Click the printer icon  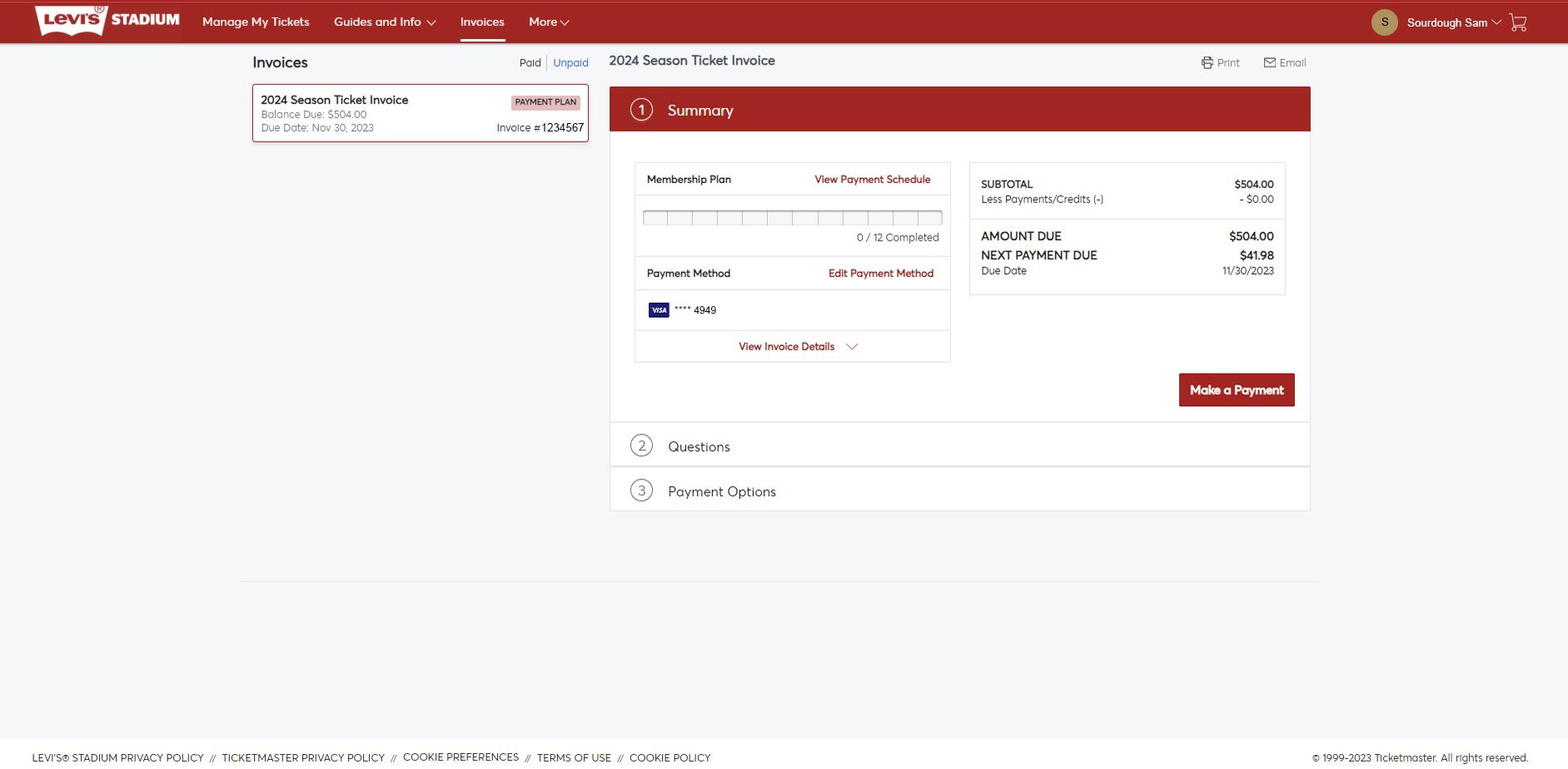pos(1207,63)
